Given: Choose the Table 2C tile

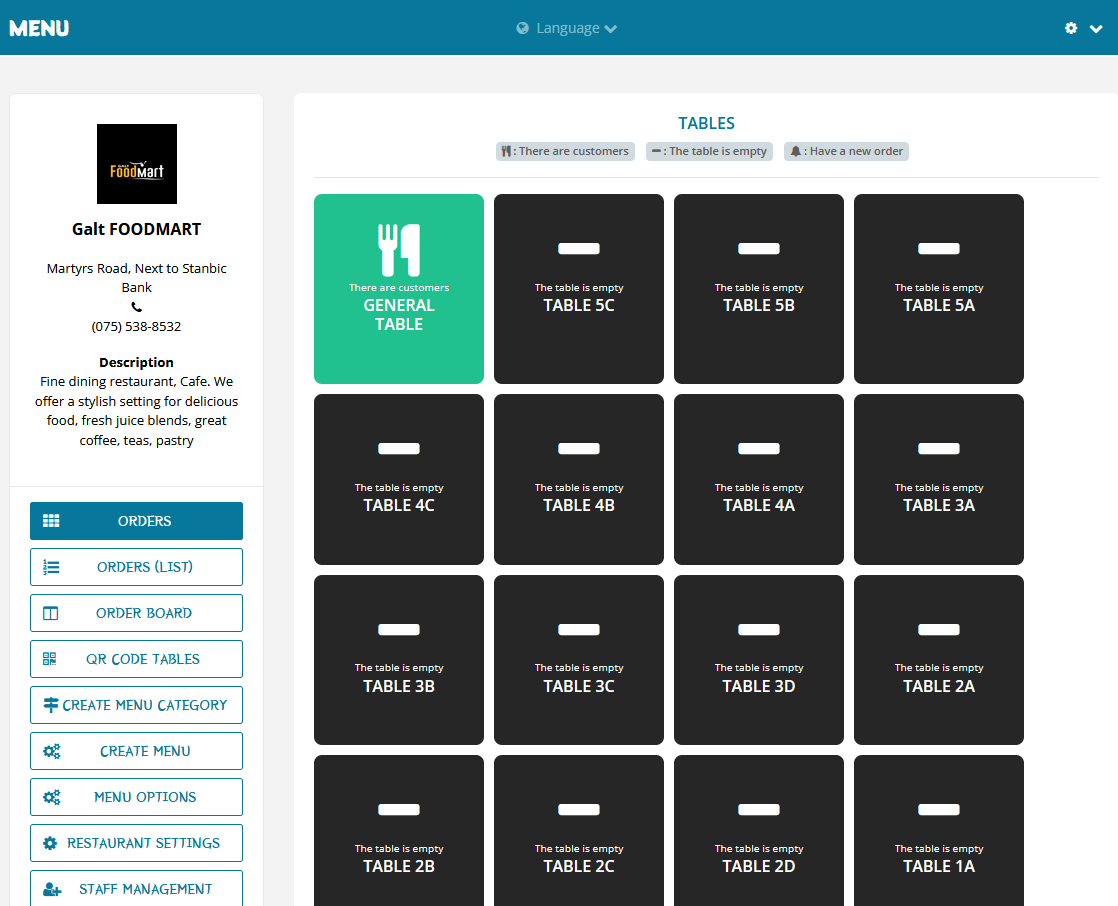Looking at the screenshot, I should 579,830.
